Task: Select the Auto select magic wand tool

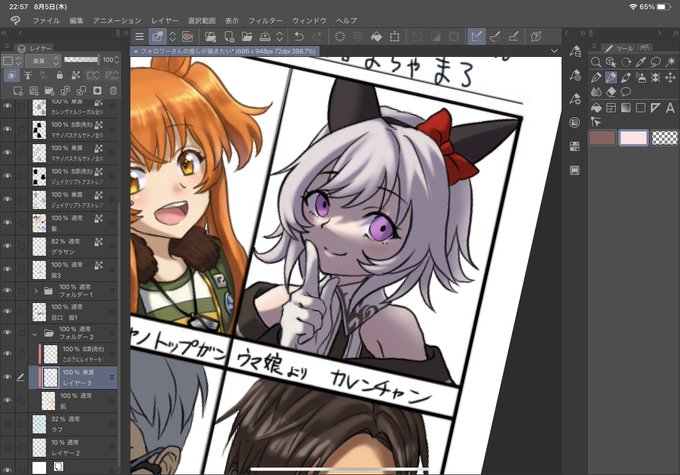Action: coord(670,62)
